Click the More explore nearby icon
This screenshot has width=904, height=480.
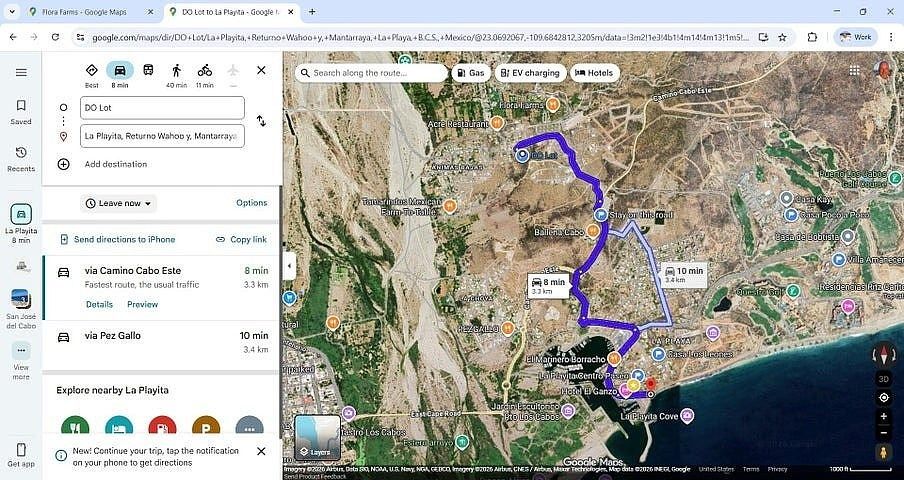point(250,425)
